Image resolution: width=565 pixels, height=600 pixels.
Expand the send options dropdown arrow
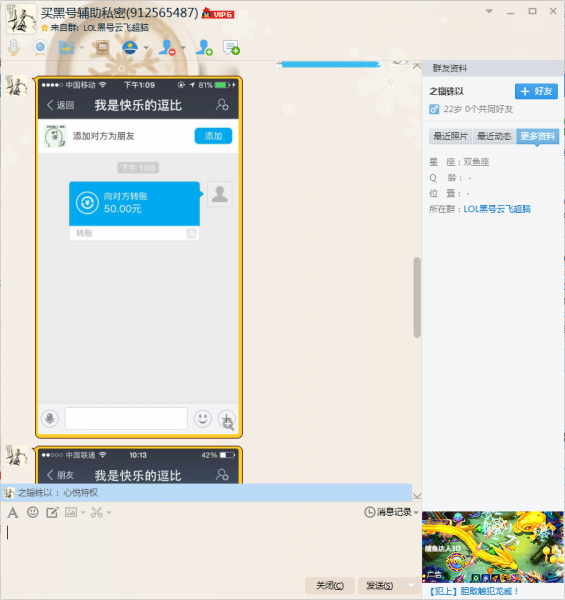[411, 585]
